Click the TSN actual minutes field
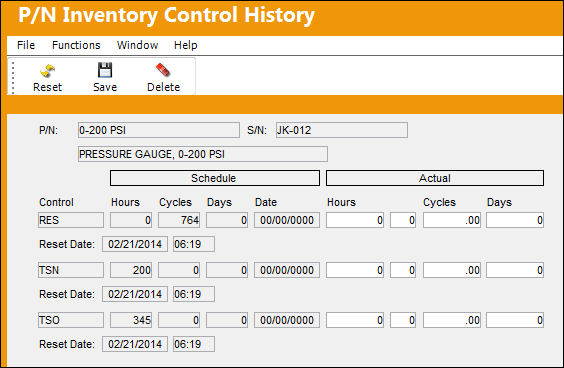Image resolution: width=564 pixels, height=368 pixels. [403, 270]
